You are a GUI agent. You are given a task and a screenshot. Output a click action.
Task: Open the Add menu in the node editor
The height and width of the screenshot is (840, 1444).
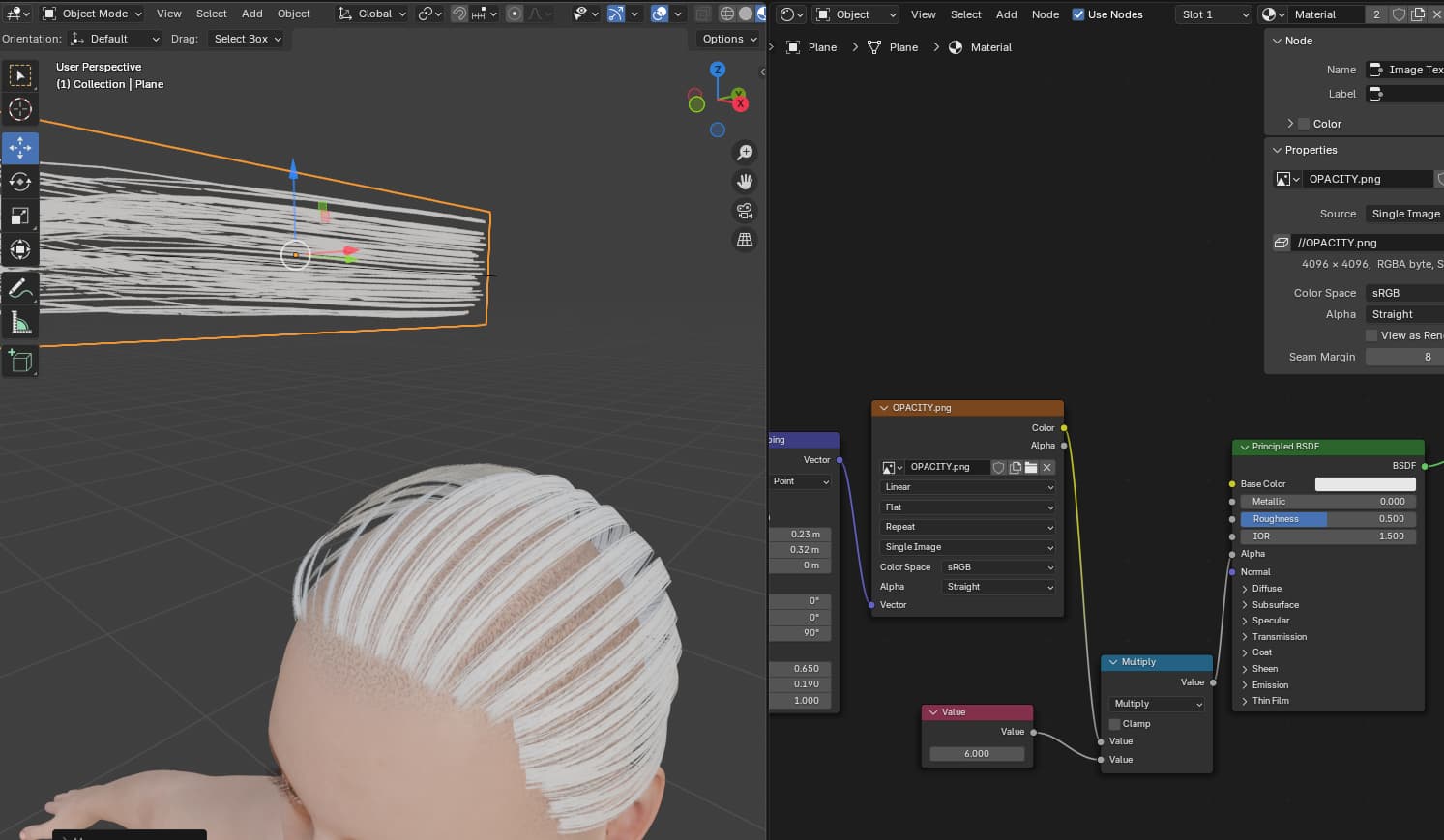[x=1006, y=14]
